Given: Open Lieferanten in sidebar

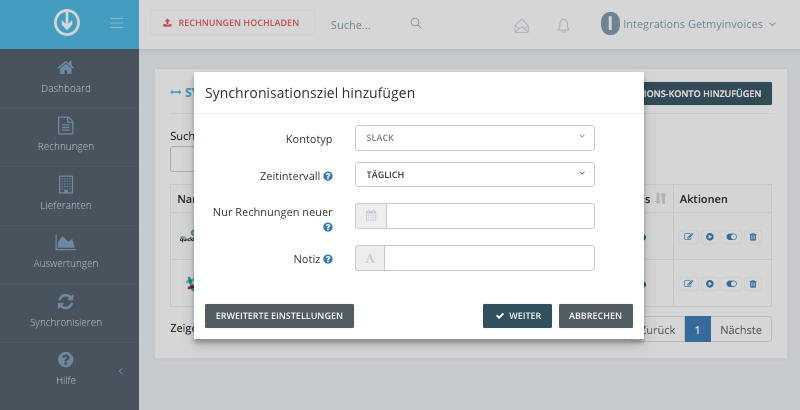Looking at the screenshot, I should (x=66, y=195).
